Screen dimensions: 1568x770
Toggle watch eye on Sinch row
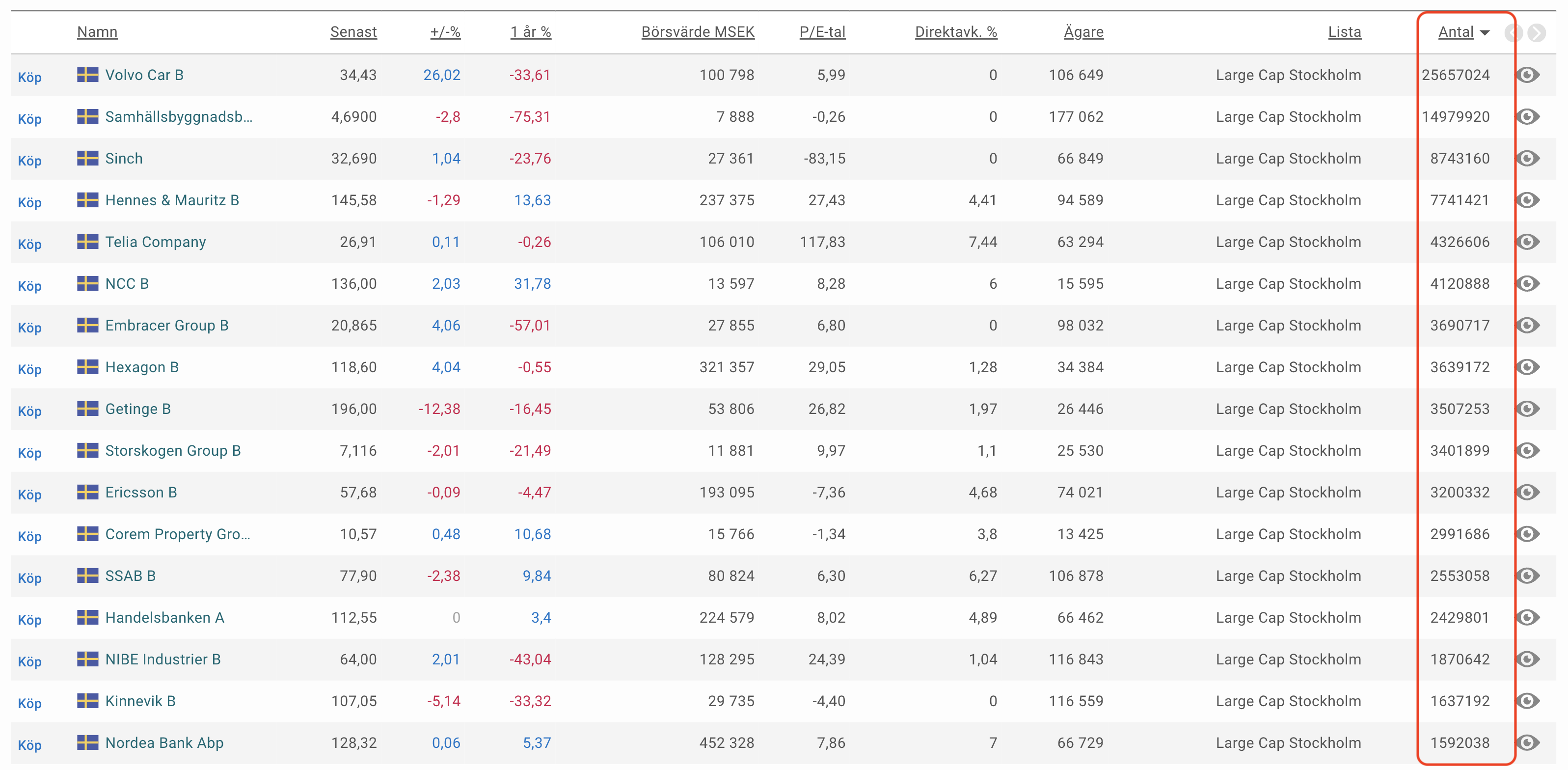click(1527, 158)
